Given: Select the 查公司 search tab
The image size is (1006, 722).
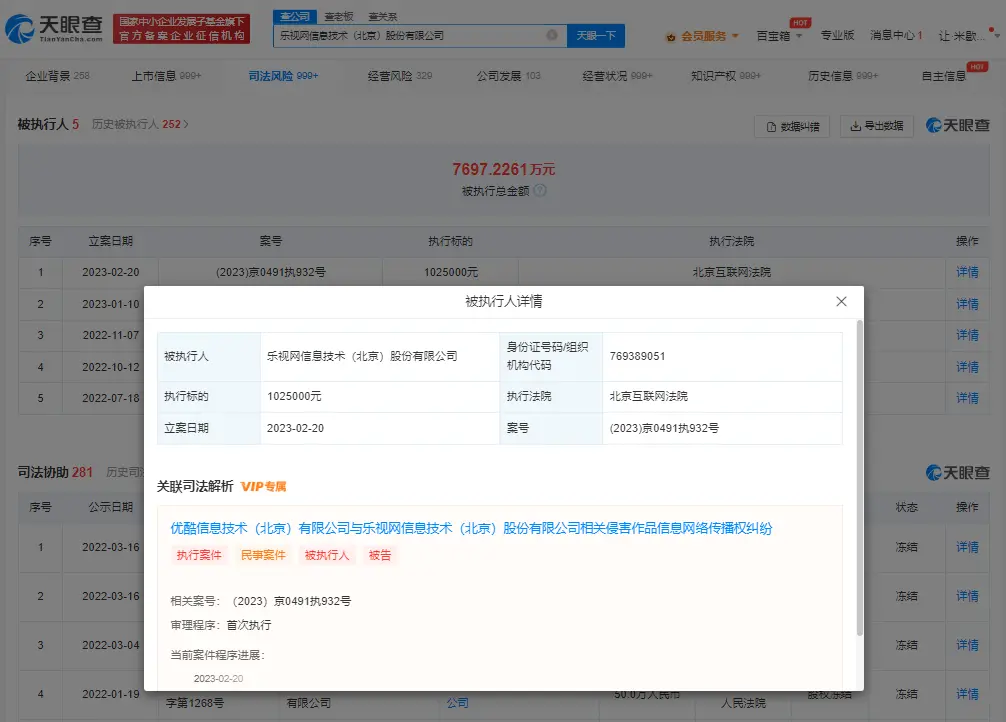Looking at the screenshot, I should [x=294, y=16].
